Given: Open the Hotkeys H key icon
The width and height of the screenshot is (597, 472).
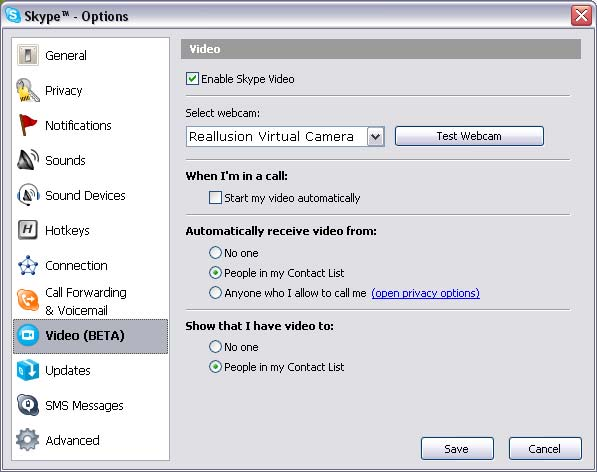Looking at the screenshot, I should pyautogui.click(x=28, y=230).
